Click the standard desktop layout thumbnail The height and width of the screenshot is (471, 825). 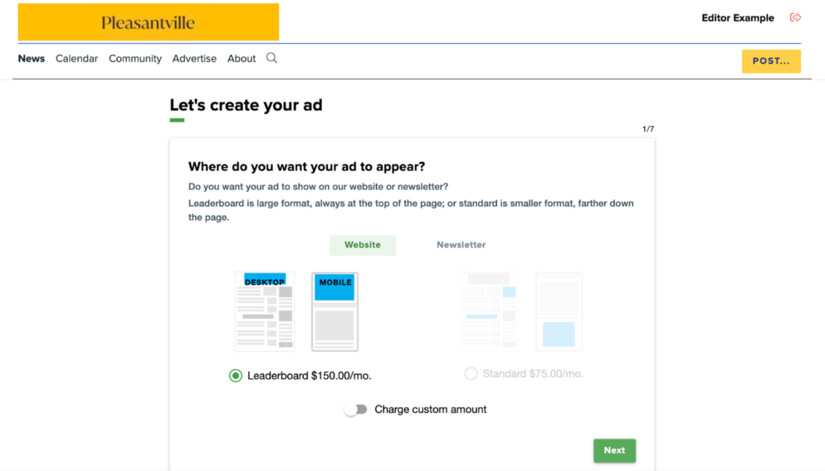(x=489, y=311)
